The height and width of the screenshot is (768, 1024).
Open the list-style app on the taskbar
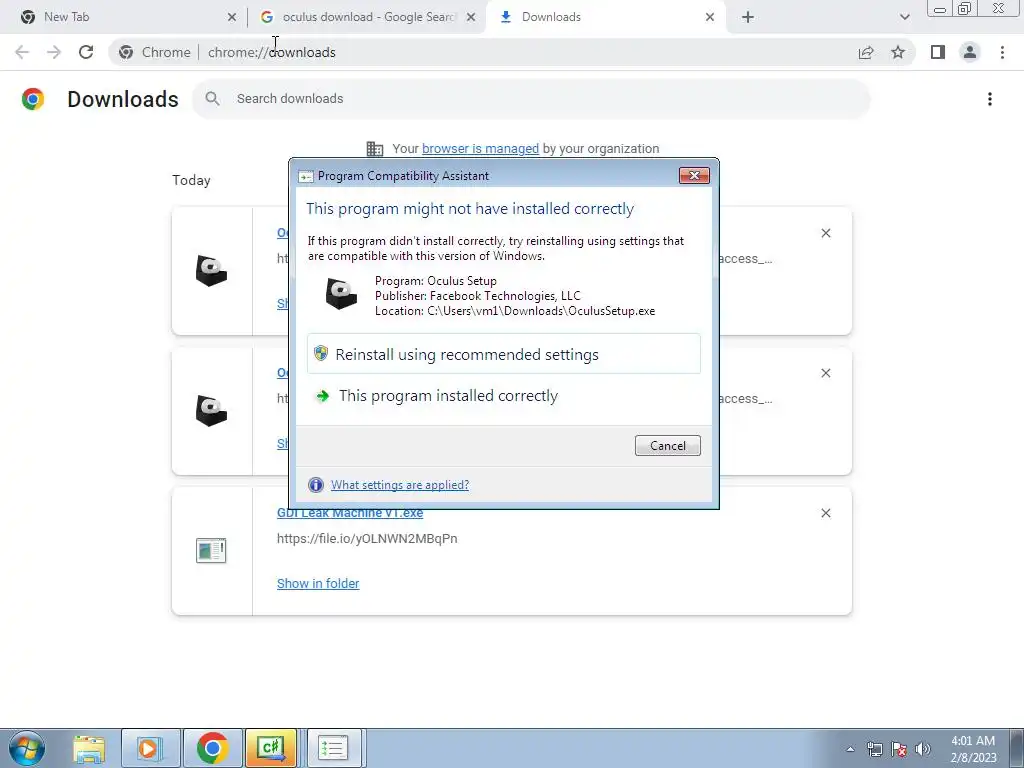pyautogui.click(x=332, y=748)
